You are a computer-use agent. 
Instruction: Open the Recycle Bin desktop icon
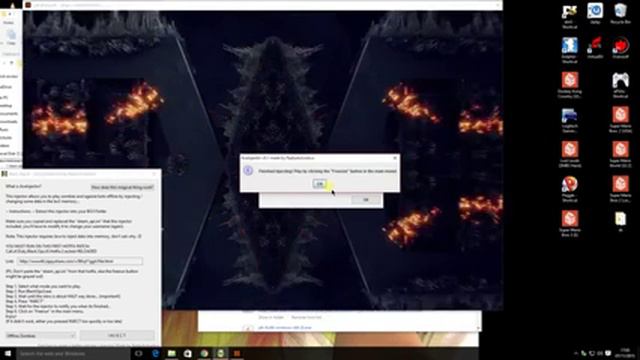click(x=620, y=14)
